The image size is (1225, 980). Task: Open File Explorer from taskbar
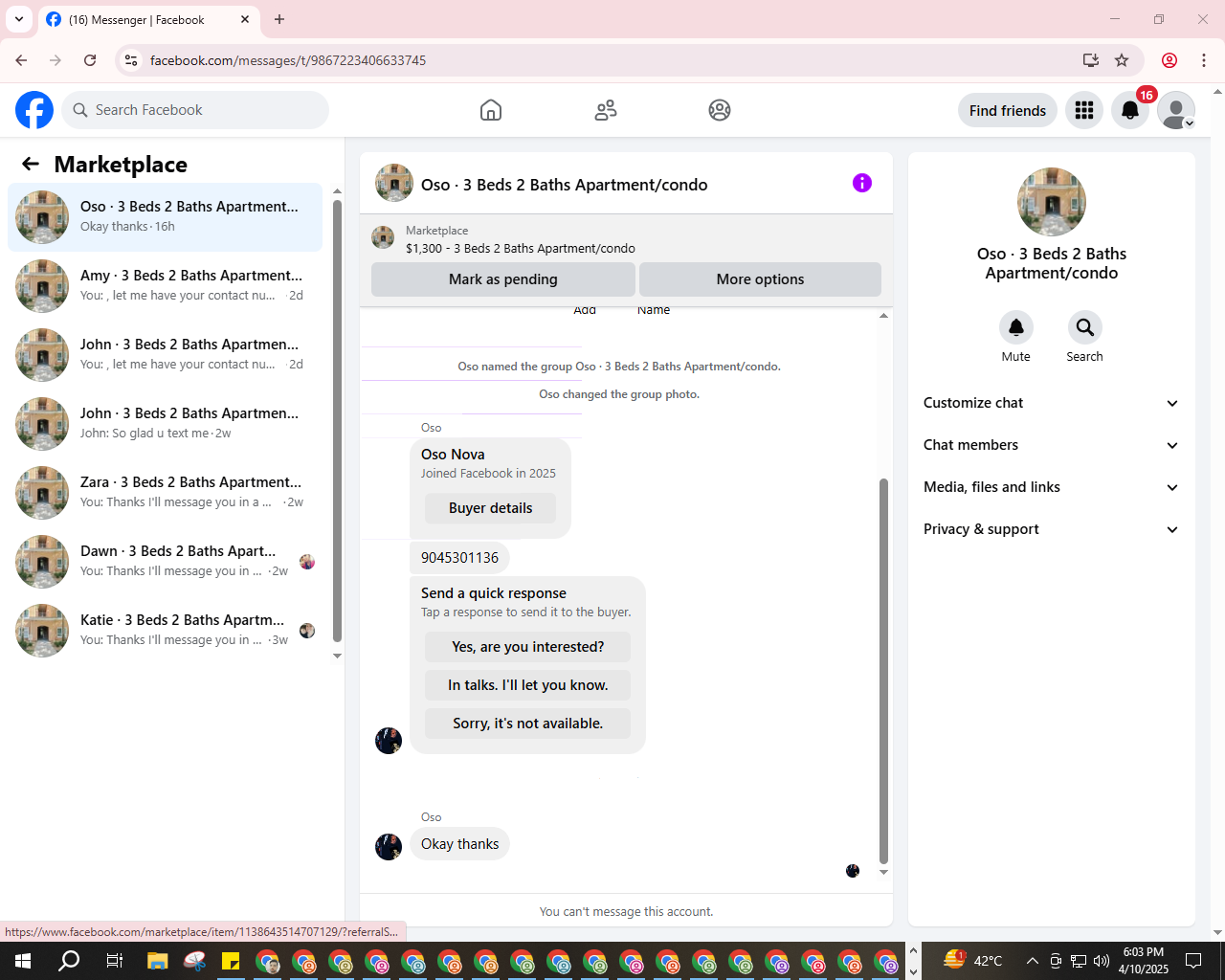click(x=158, y=961)
